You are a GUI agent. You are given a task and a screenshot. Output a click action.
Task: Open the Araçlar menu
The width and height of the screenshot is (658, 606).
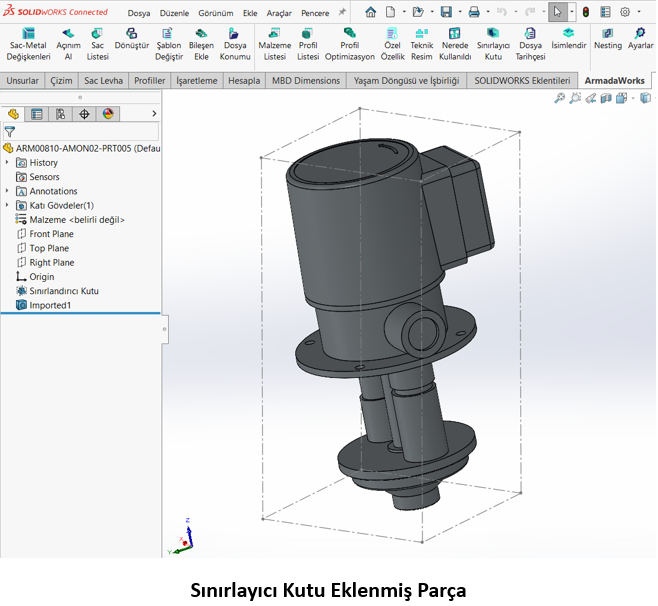point(279,13)
